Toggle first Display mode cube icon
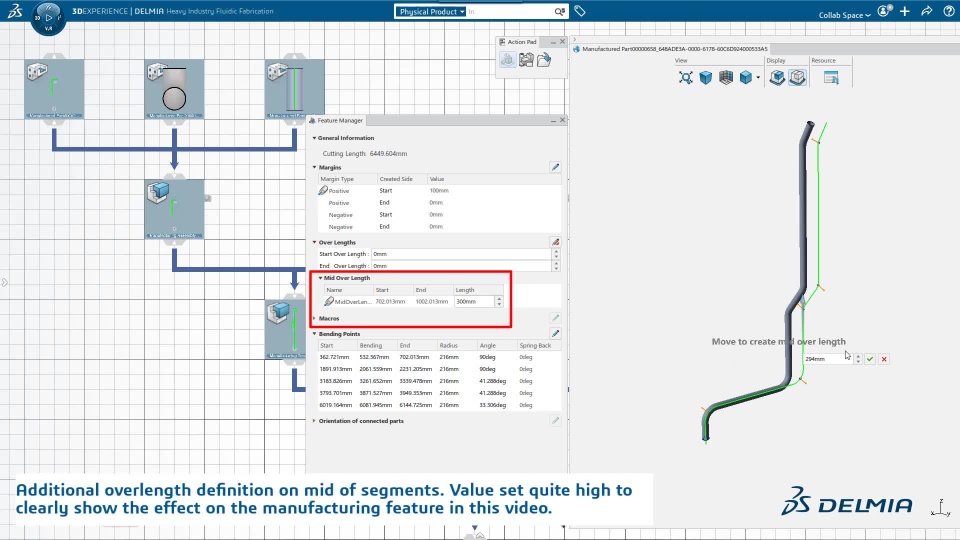The width and height of the screenshot is (960, 540). (777, 78)
